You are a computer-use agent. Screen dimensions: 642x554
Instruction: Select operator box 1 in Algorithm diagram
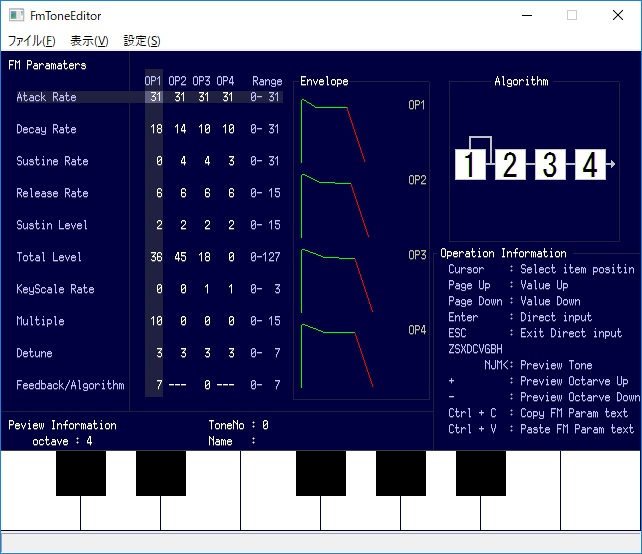pyautogui.click(x=470, y=164)
